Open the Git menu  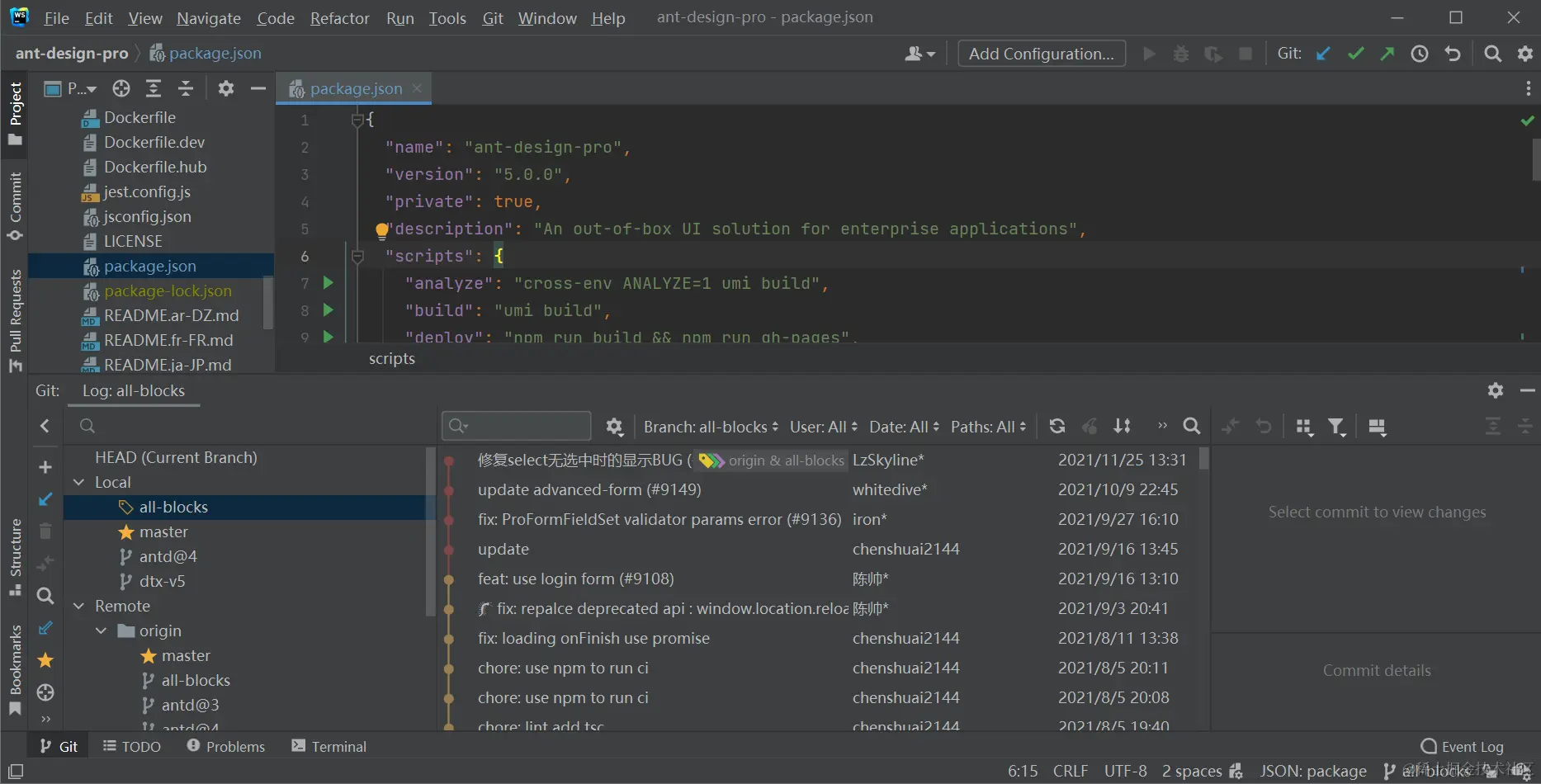[493, 18]
